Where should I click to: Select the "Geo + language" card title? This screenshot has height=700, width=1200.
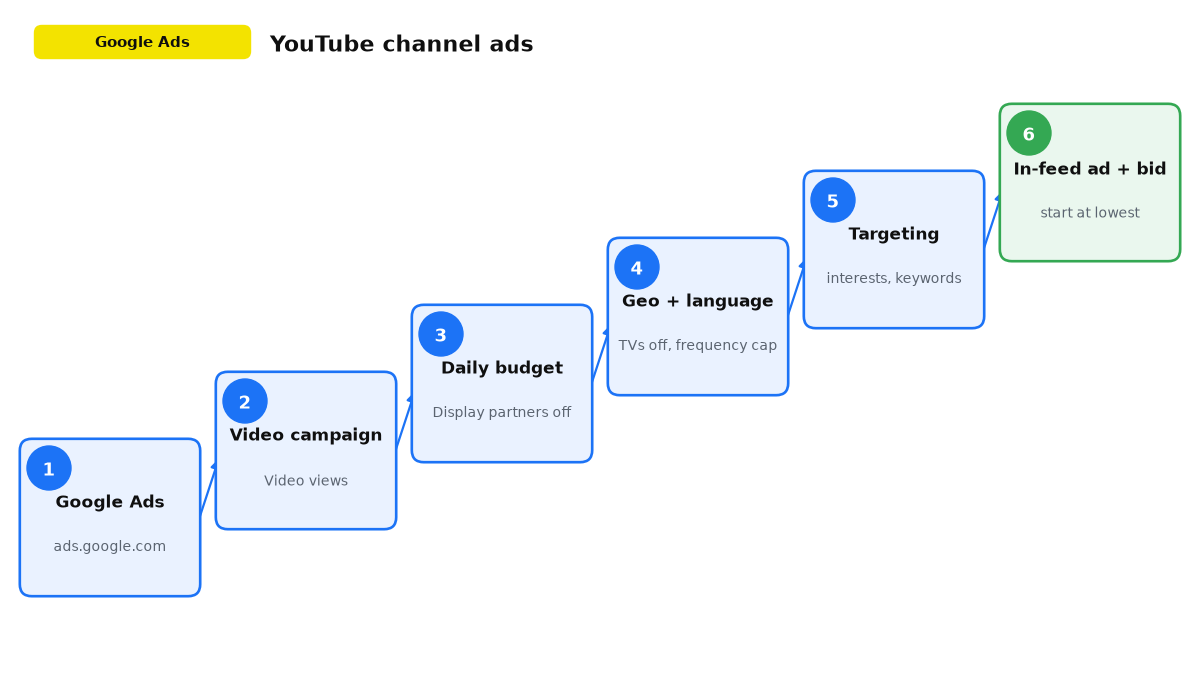(698, 301)
